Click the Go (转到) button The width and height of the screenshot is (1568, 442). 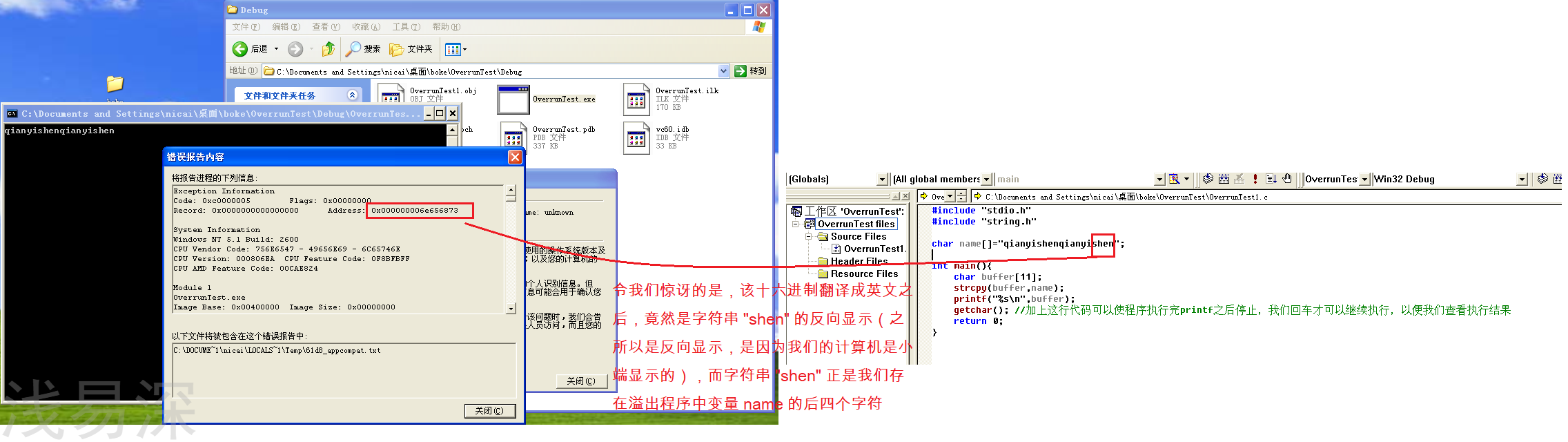(x=751, y=71)
